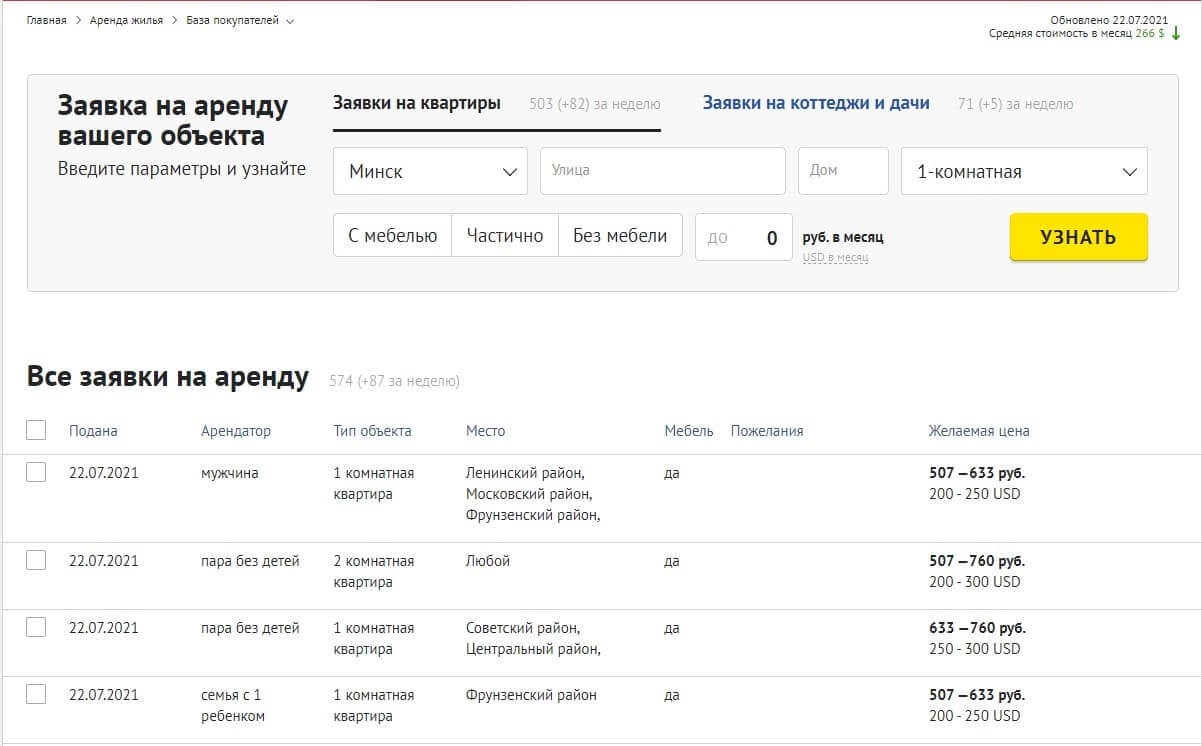
Task: Select the Частично furniture option
Action: (x=504, y=235)
